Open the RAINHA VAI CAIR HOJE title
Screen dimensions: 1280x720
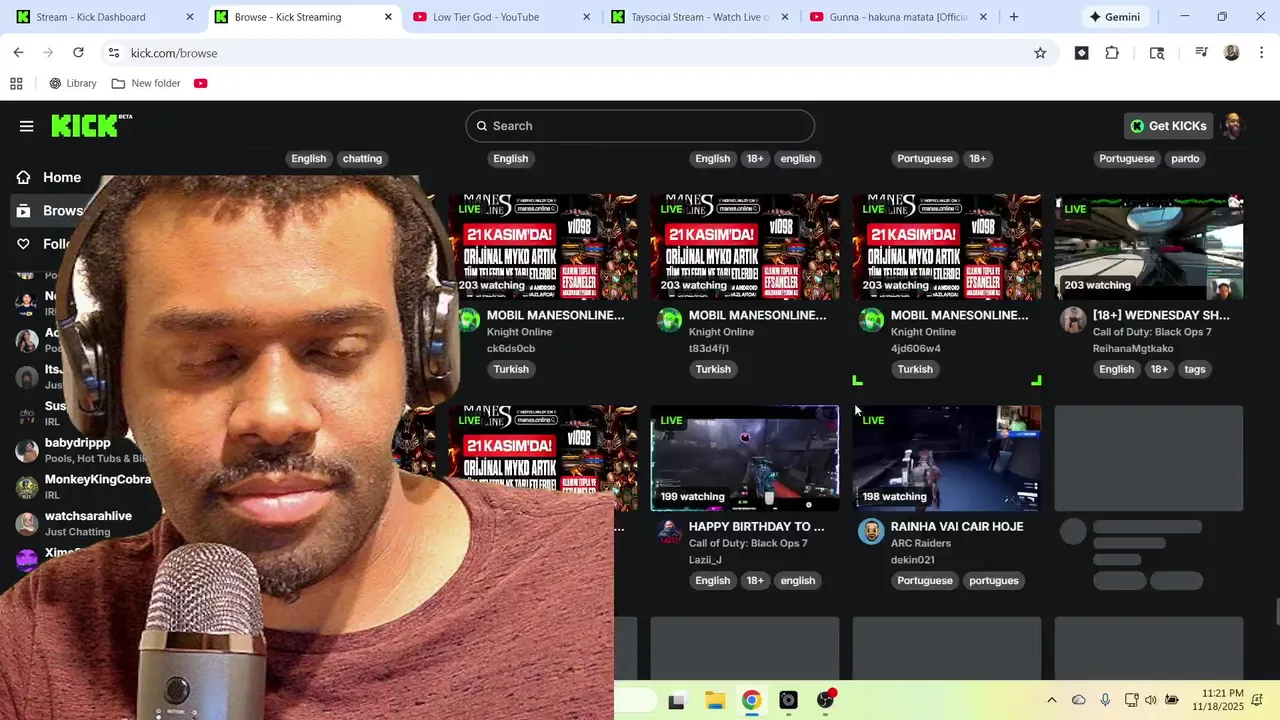pyautogui.click(x=957, y=527)
